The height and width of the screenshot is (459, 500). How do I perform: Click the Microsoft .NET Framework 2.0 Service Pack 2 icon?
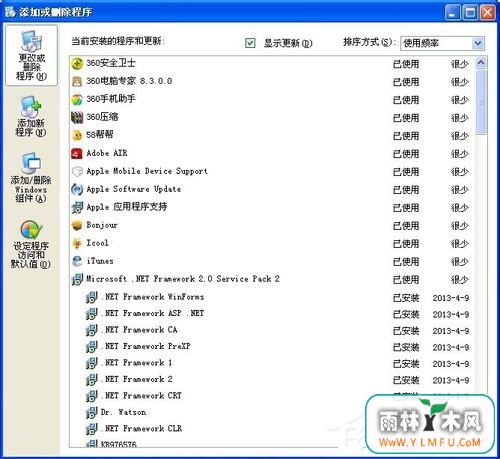[77, 279]
